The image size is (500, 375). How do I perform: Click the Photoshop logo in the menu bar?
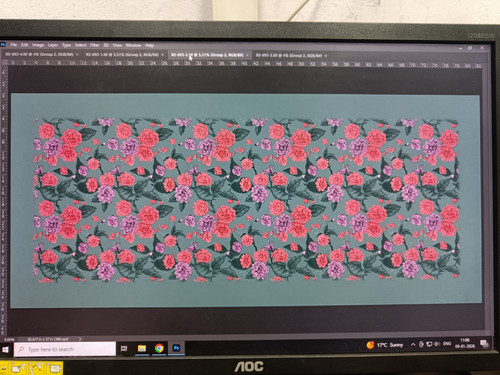pyautogui.click(x=3, y=44)
